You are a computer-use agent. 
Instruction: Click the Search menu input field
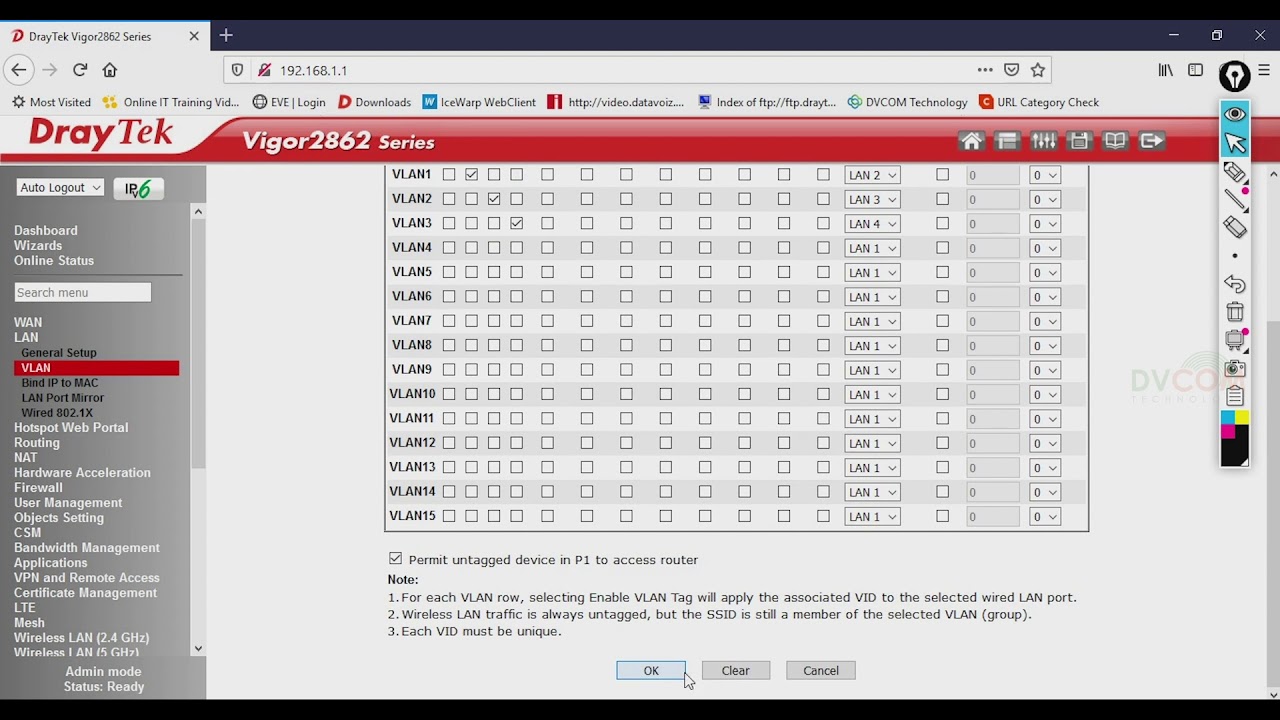coord(83,292)
